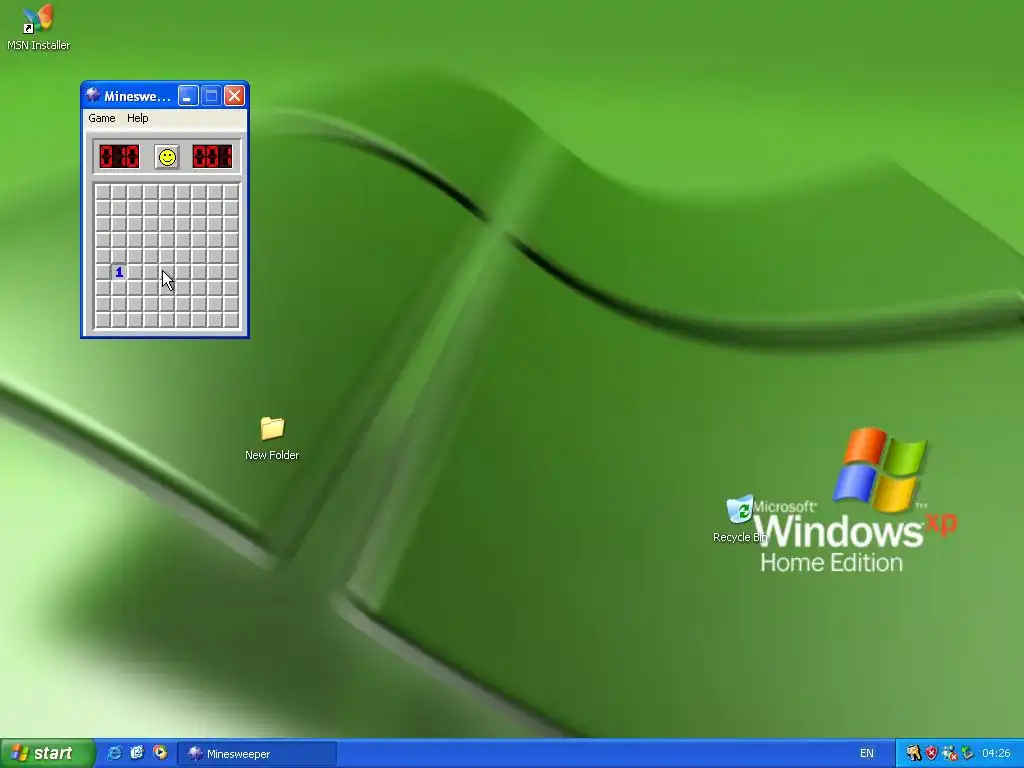1024x768 pixels.
Task: Click the red mine counter display
Action: pyautogui.click(x=119, y=157)
